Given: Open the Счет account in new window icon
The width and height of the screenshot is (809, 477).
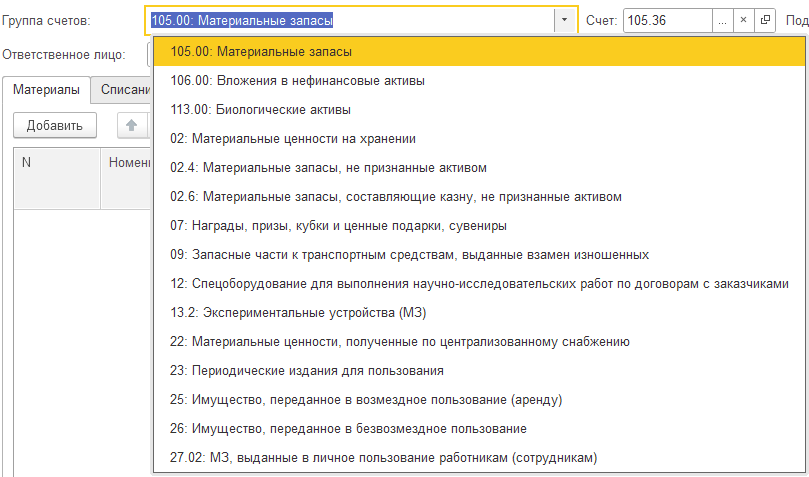Looking at the screenshot, I should 765,21.
